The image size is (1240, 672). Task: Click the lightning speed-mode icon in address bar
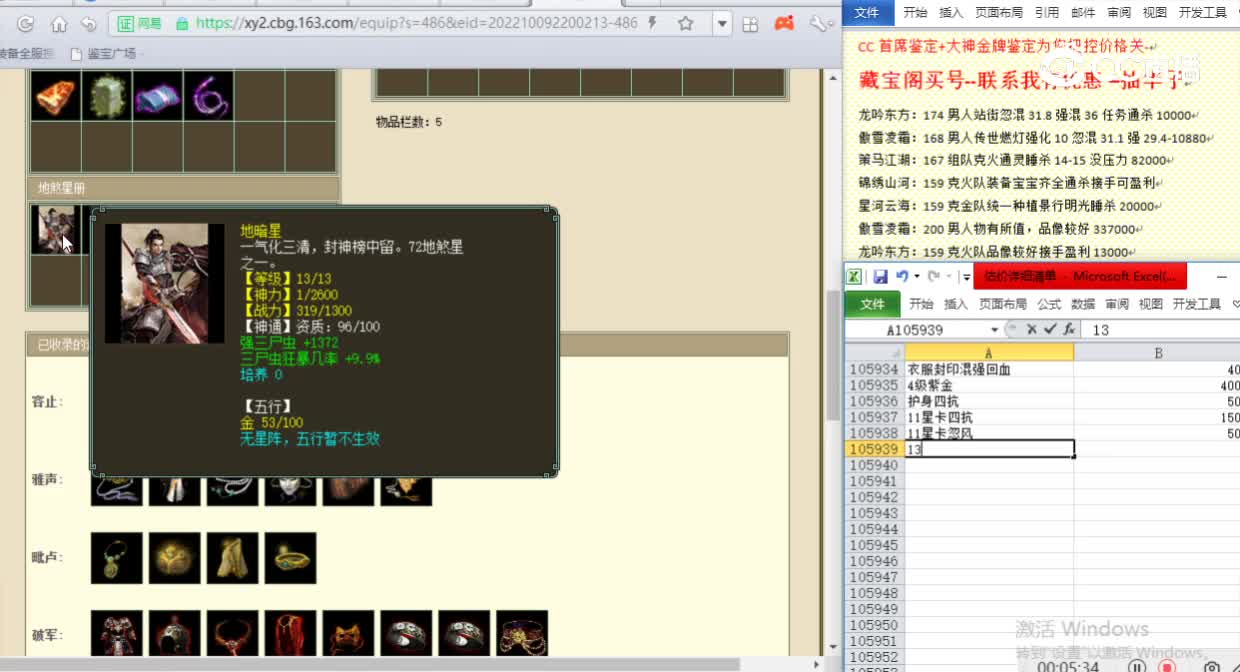click(x=652, y=23)
